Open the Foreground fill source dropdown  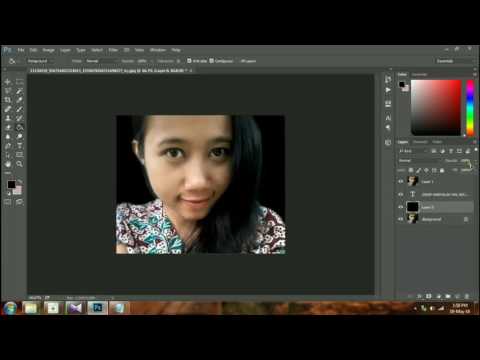click(x=40, y=61)
